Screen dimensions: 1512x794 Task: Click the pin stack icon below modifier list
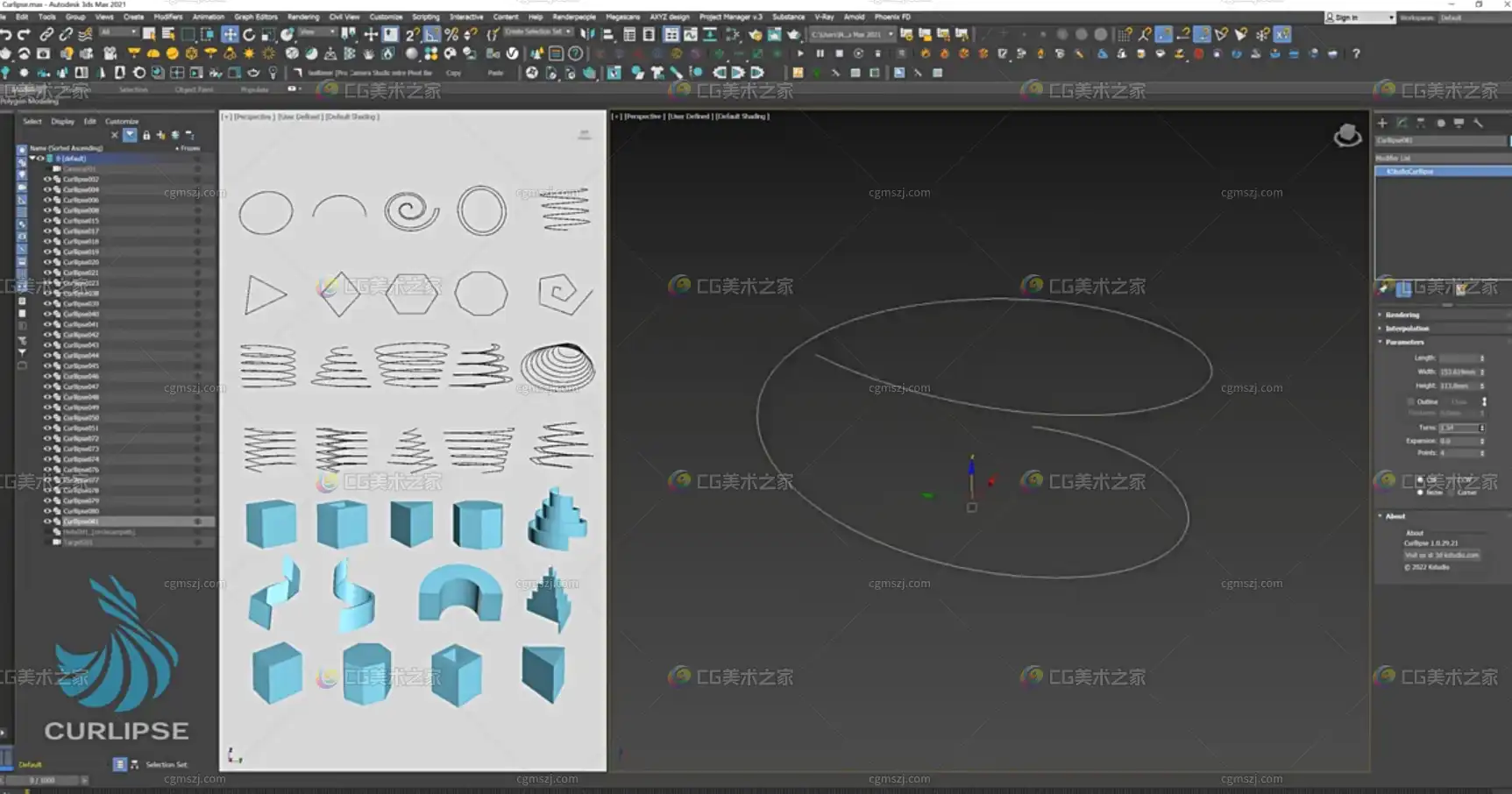(x=1384, y=288)
